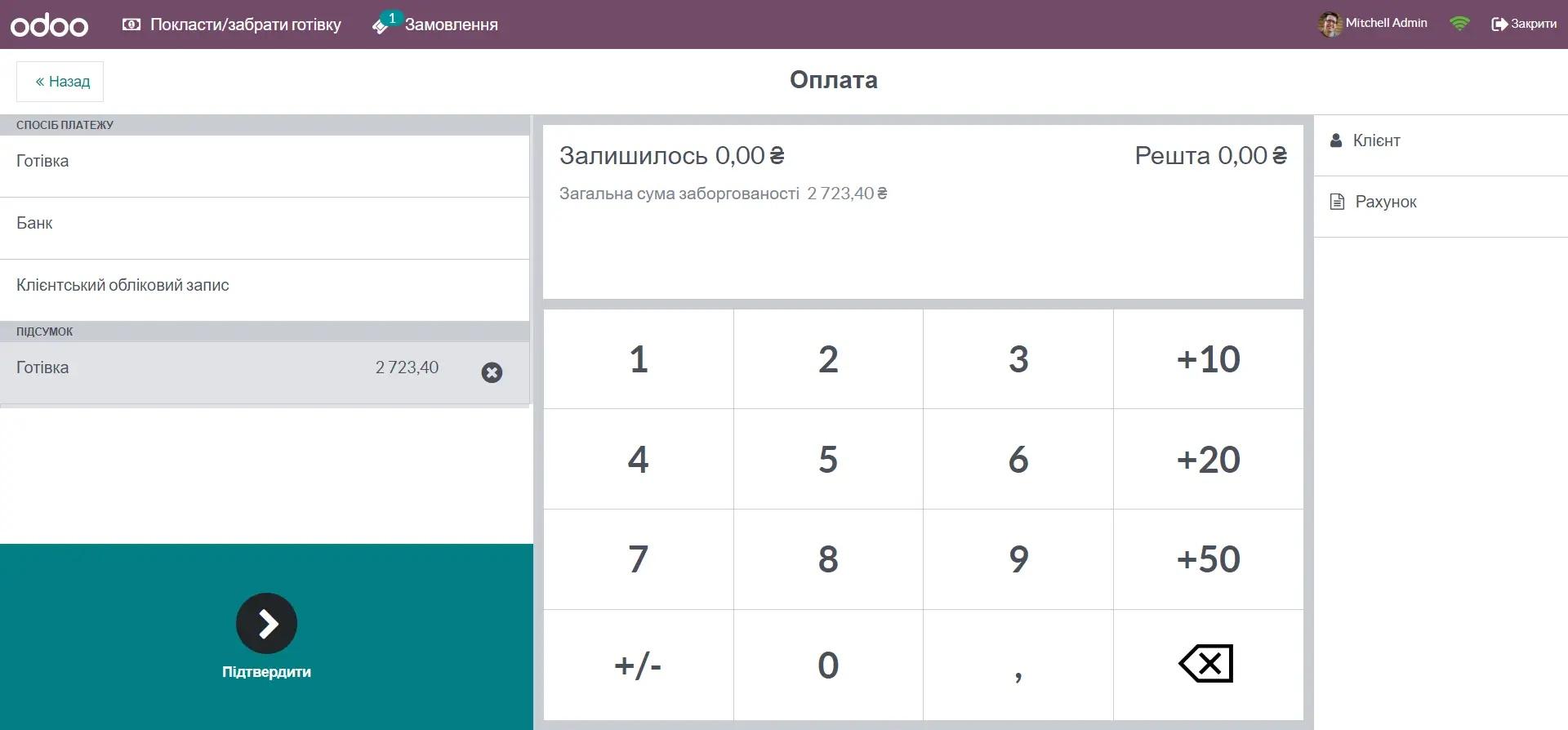This screenshot has width=1568, height=730.
Task: Tap numpad key 3
Action: [1018, 359]
